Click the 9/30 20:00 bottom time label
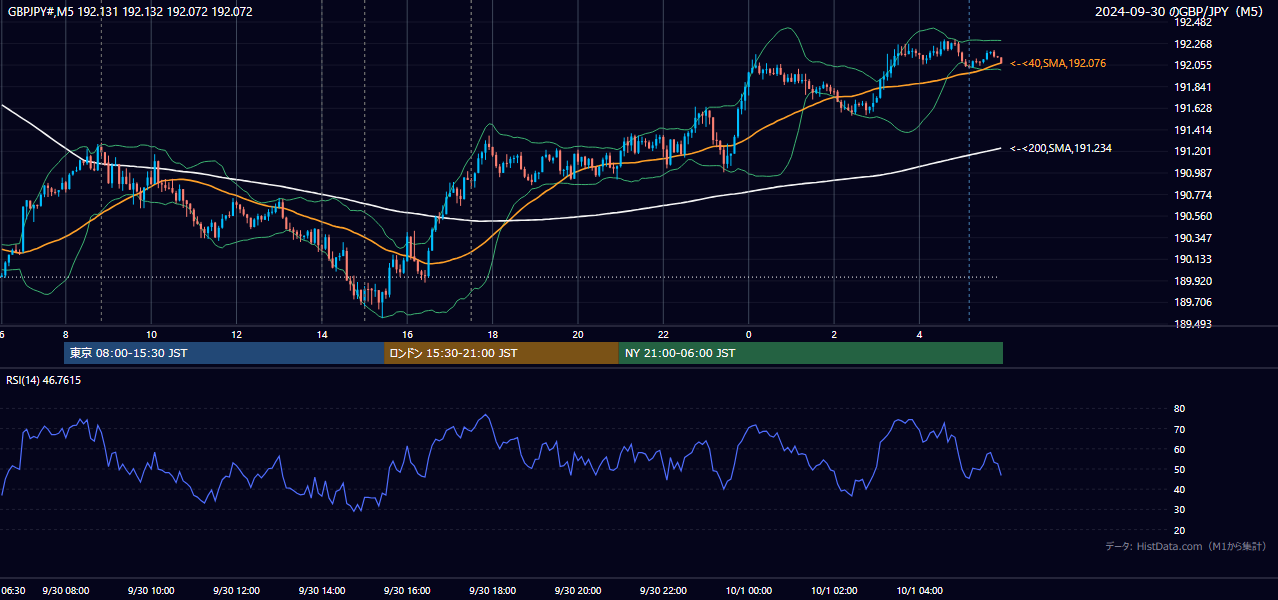 pos(578,590)
